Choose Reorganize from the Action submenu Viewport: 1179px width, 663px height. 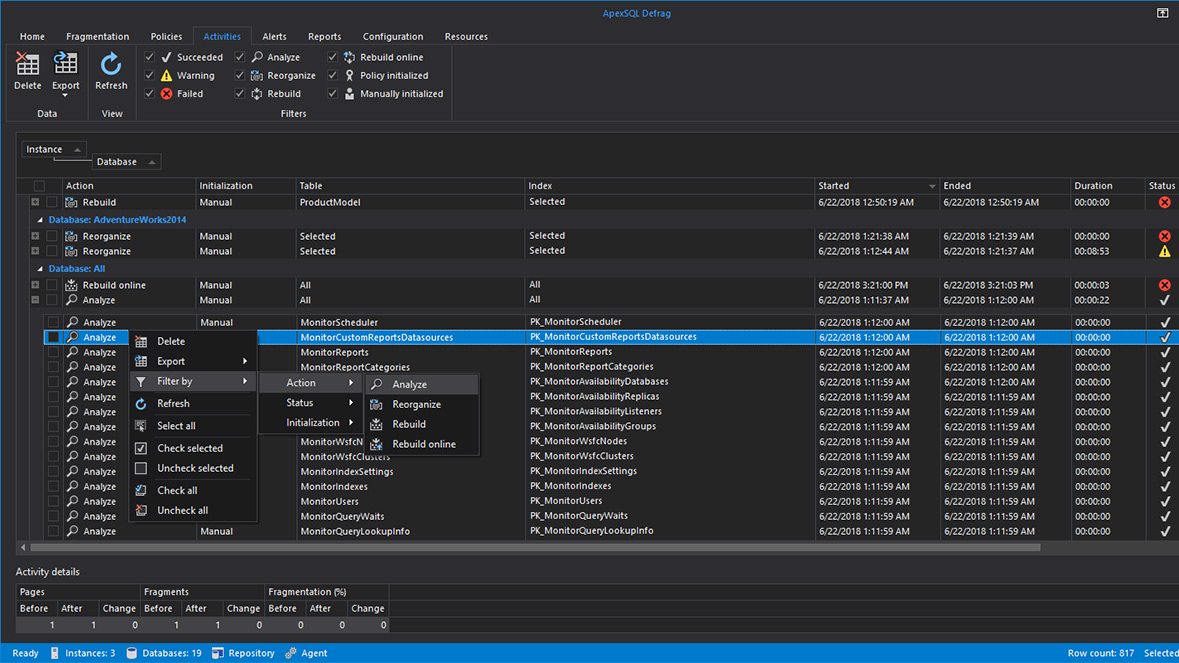tap(417, 405)
